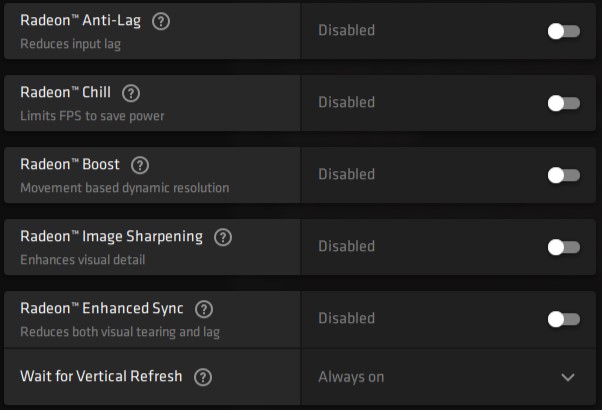Image resolution: width=602 pixels, height=410 pixels.
Task: Click the 'Movement based dynamic resolution' description
Action: tap(125, 188)
